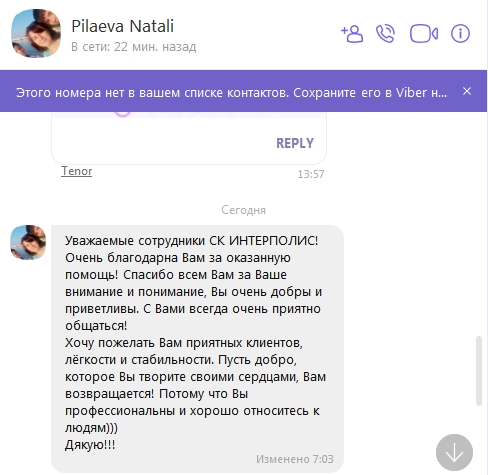Viewport: 488px width, 475px height.
Task: Open chat info with the info icon
Action: tap(460, 34)
